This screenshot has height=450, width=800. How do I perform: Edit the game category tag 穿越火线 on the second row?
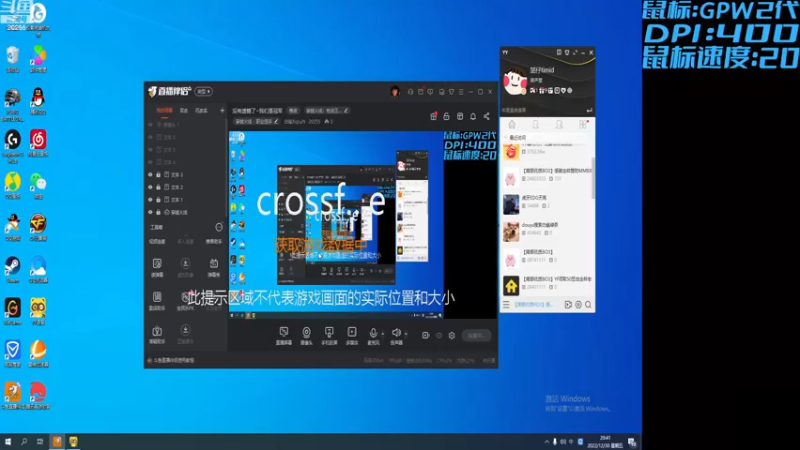(x=256, y=121)
